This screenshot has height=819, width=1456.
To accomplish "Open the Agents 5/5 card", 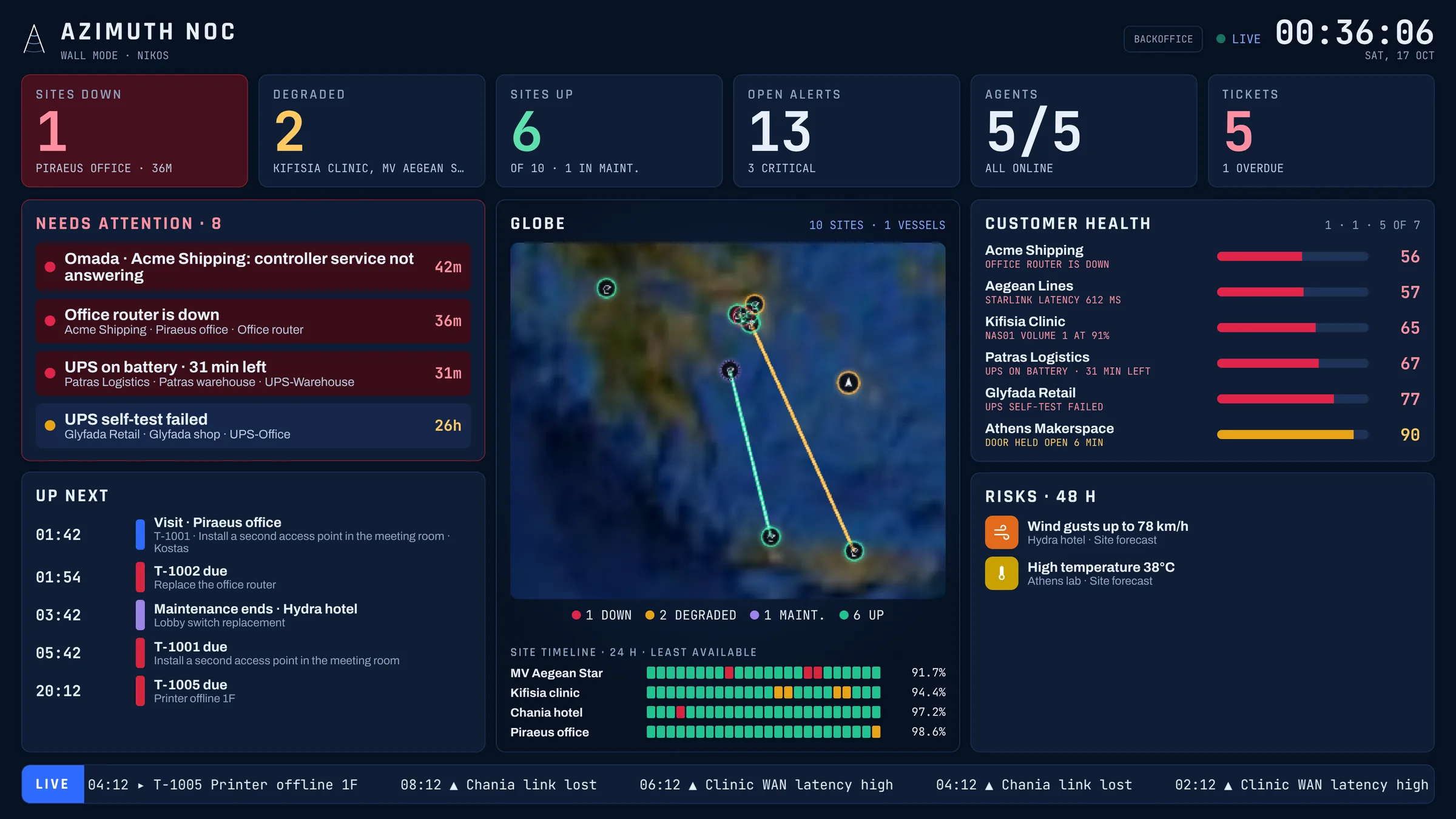I will coord(1084,131).
